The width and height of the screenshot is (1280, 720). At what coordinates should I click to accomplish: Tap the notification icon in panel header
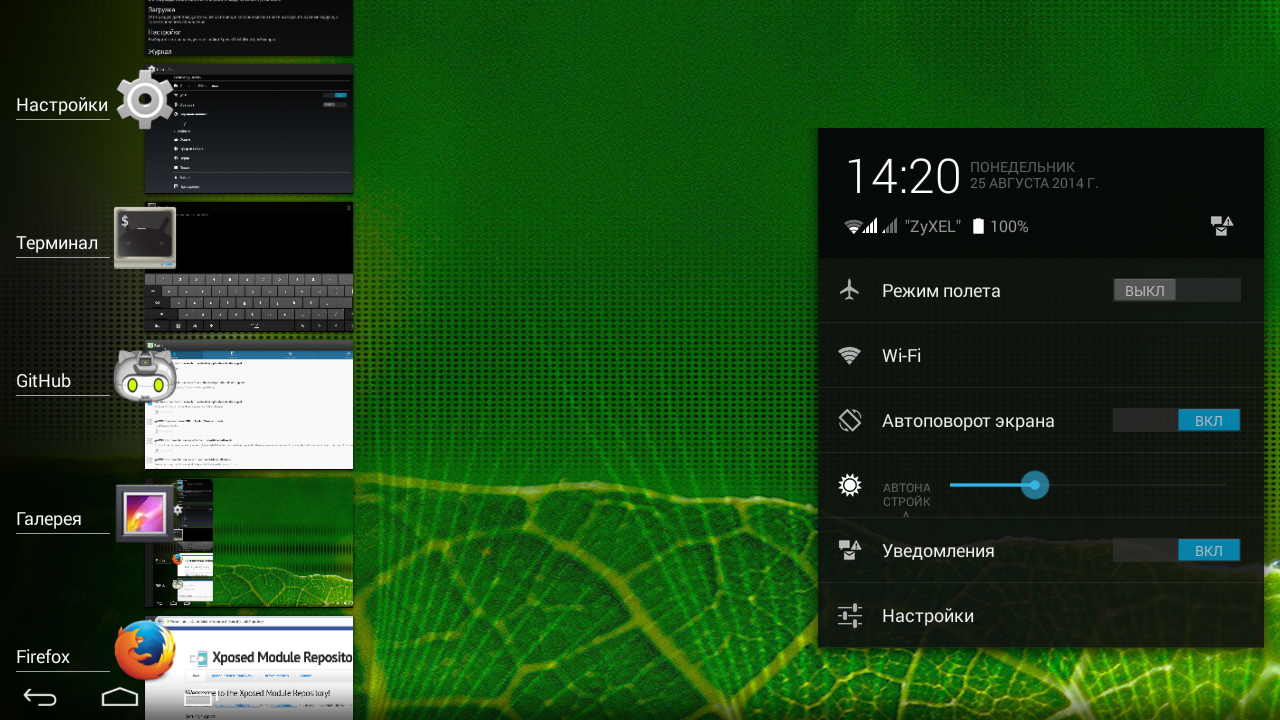tap(1222, 226)
